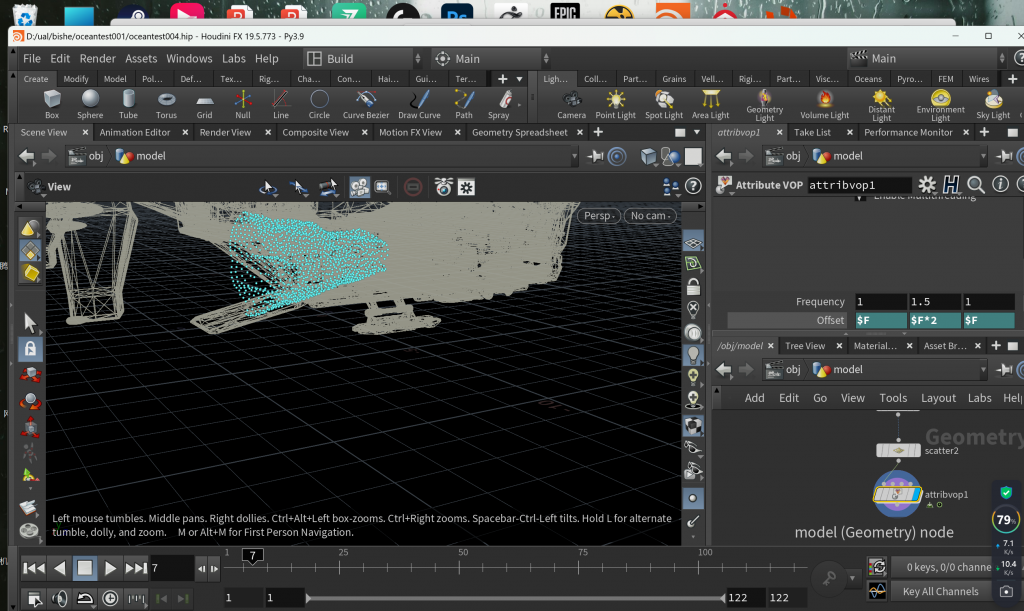Click the timeline current frame marker 7
Screen dimensions: 1024x611
coord(253,556)
